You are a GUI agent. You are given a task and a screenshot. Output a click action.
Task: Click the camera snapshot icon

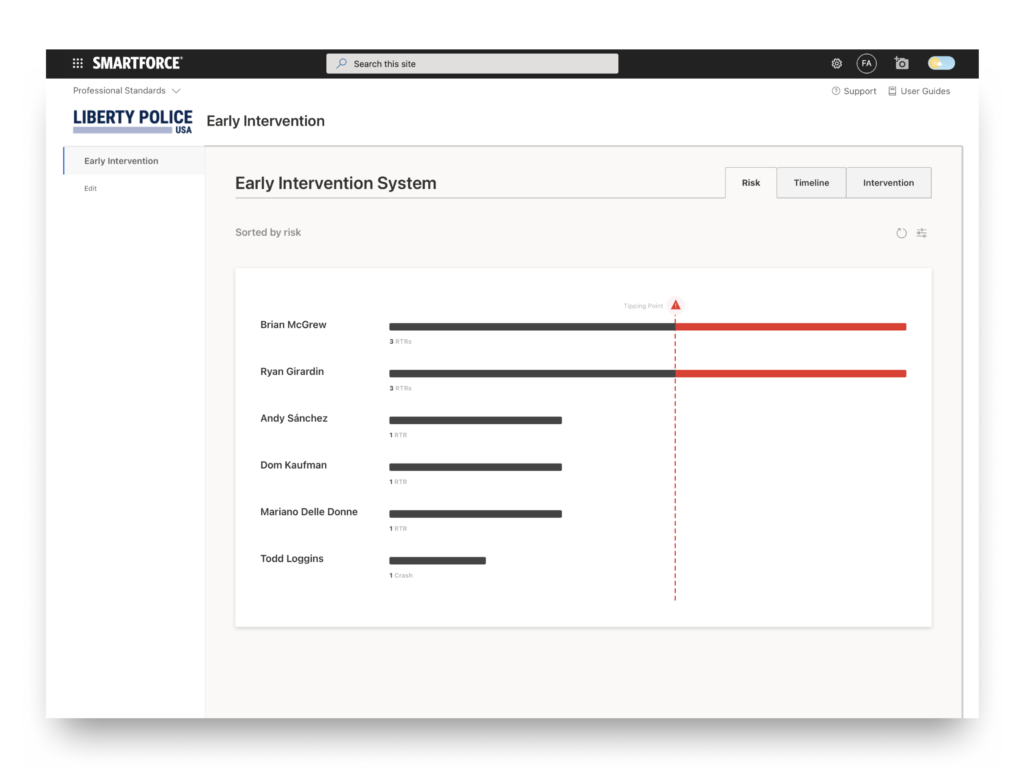coord(901,63)
